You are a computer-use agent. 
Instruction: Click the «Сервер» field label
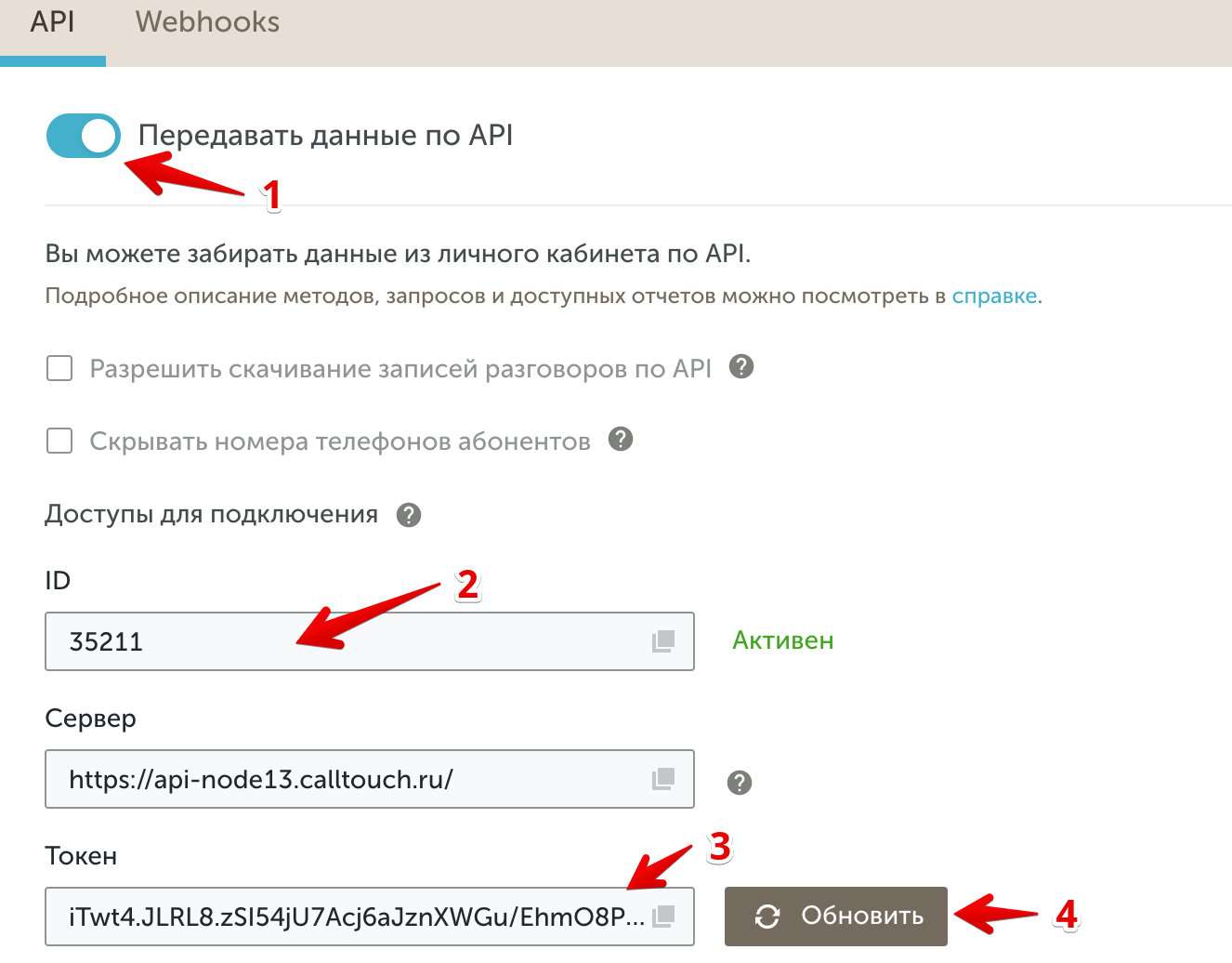pyautogui.click(x=90, y=719)
